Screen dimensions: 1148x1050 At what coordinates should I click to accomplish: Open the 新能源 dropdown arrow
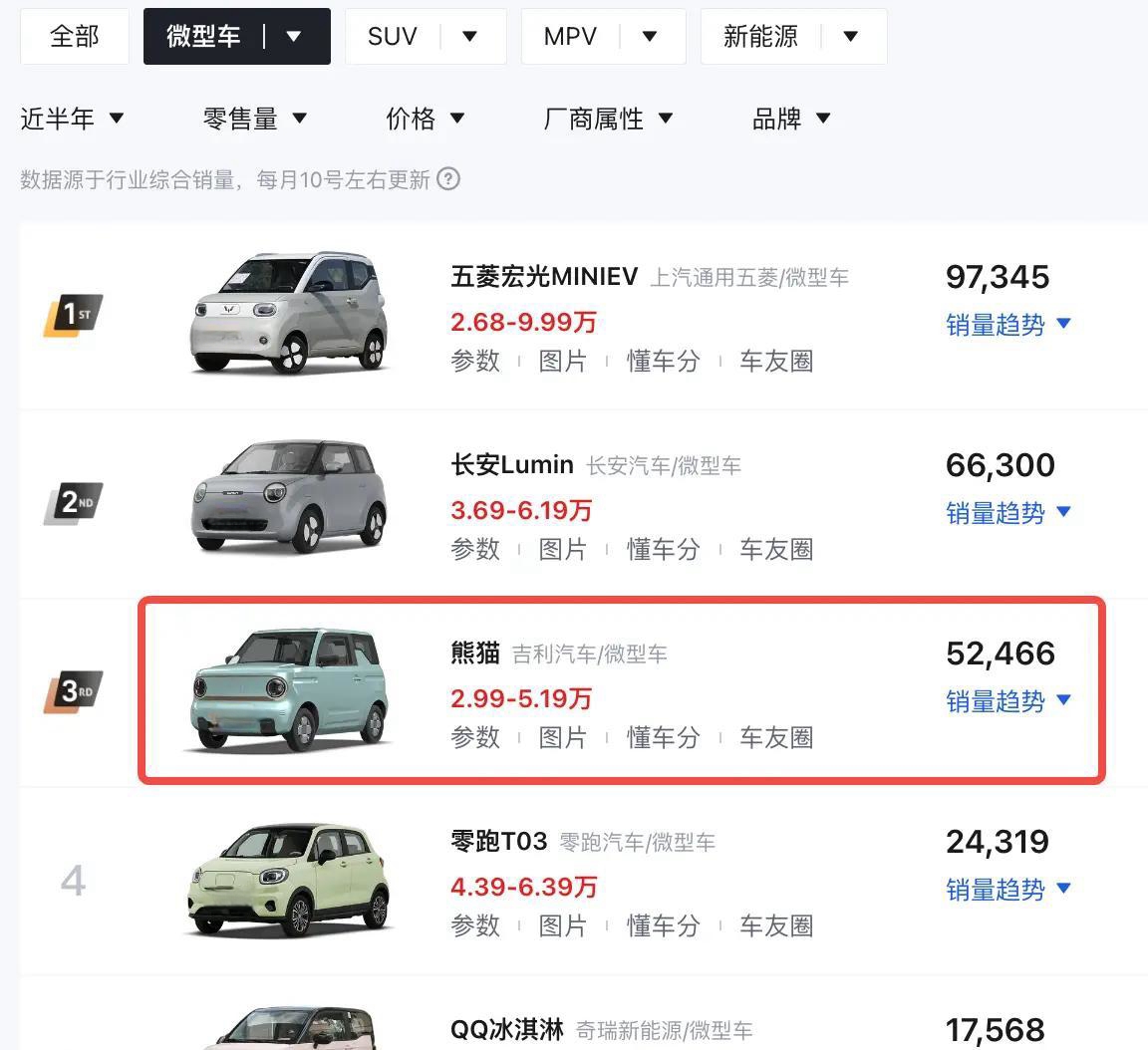[850, 36]
